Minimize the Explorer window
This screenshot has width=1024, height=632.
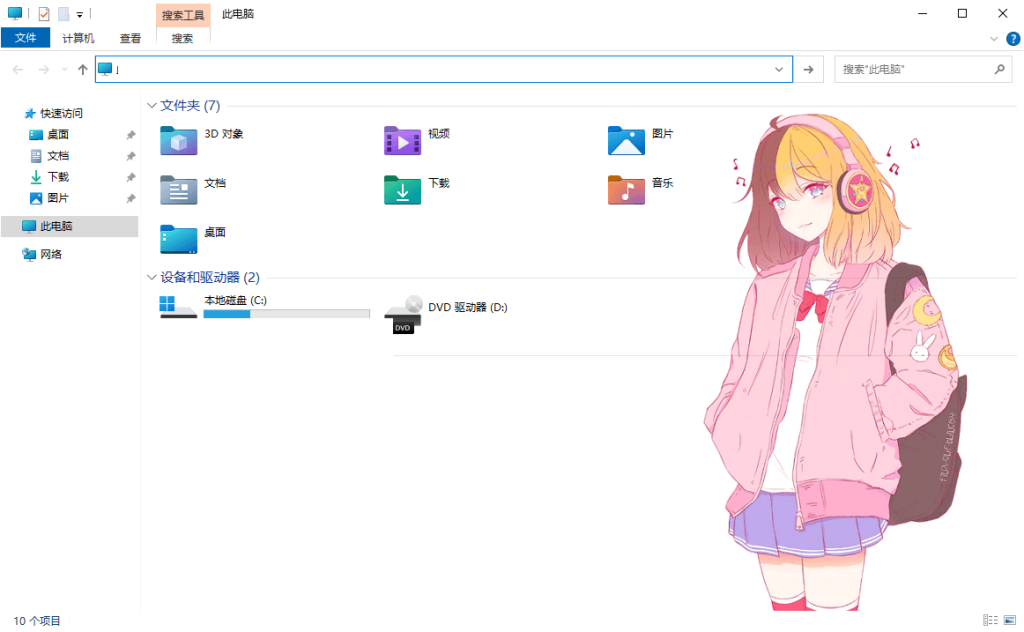pos(922,14)
